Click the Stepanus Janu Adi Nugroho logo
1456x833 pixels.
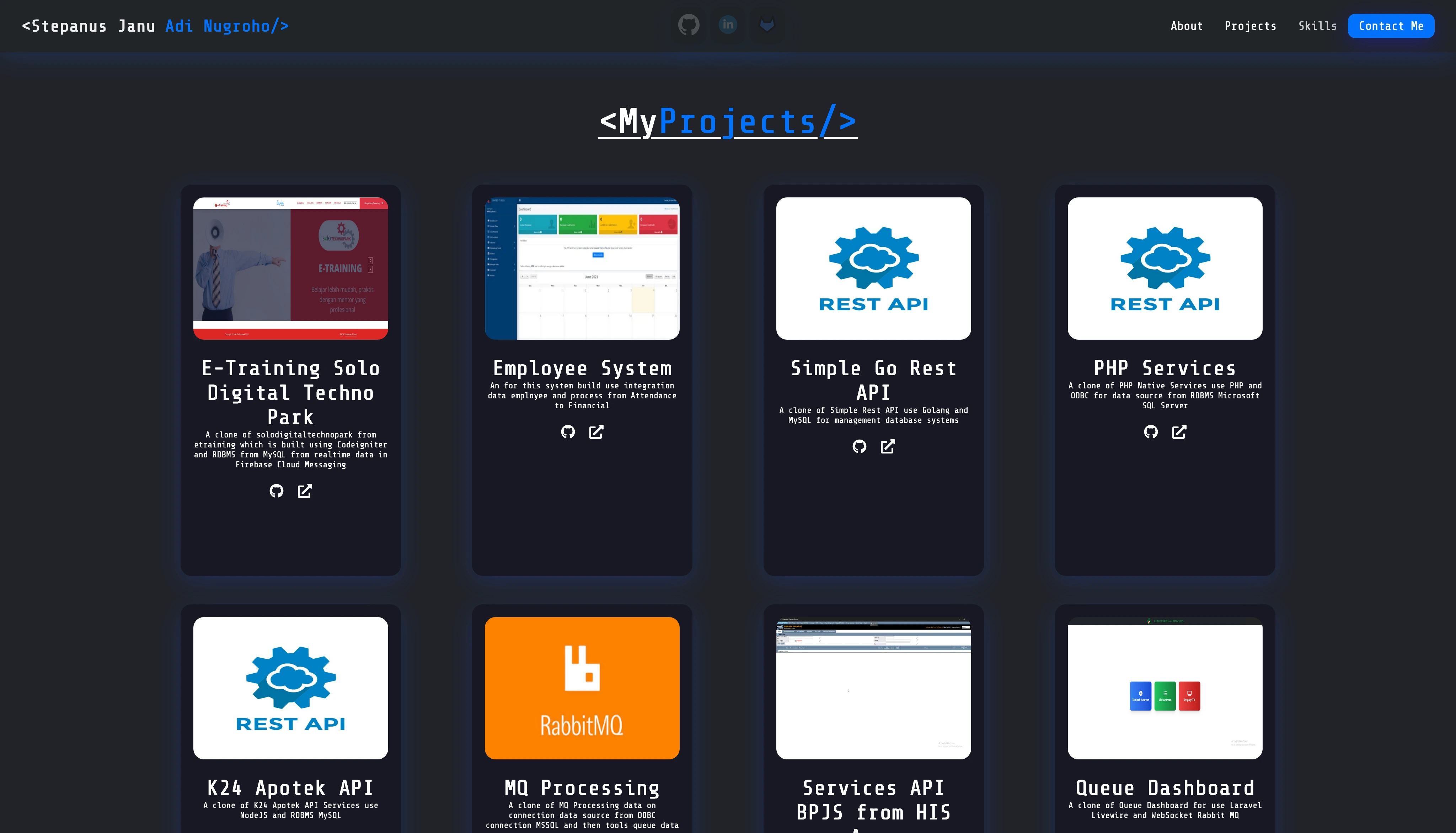pos(155,26)
